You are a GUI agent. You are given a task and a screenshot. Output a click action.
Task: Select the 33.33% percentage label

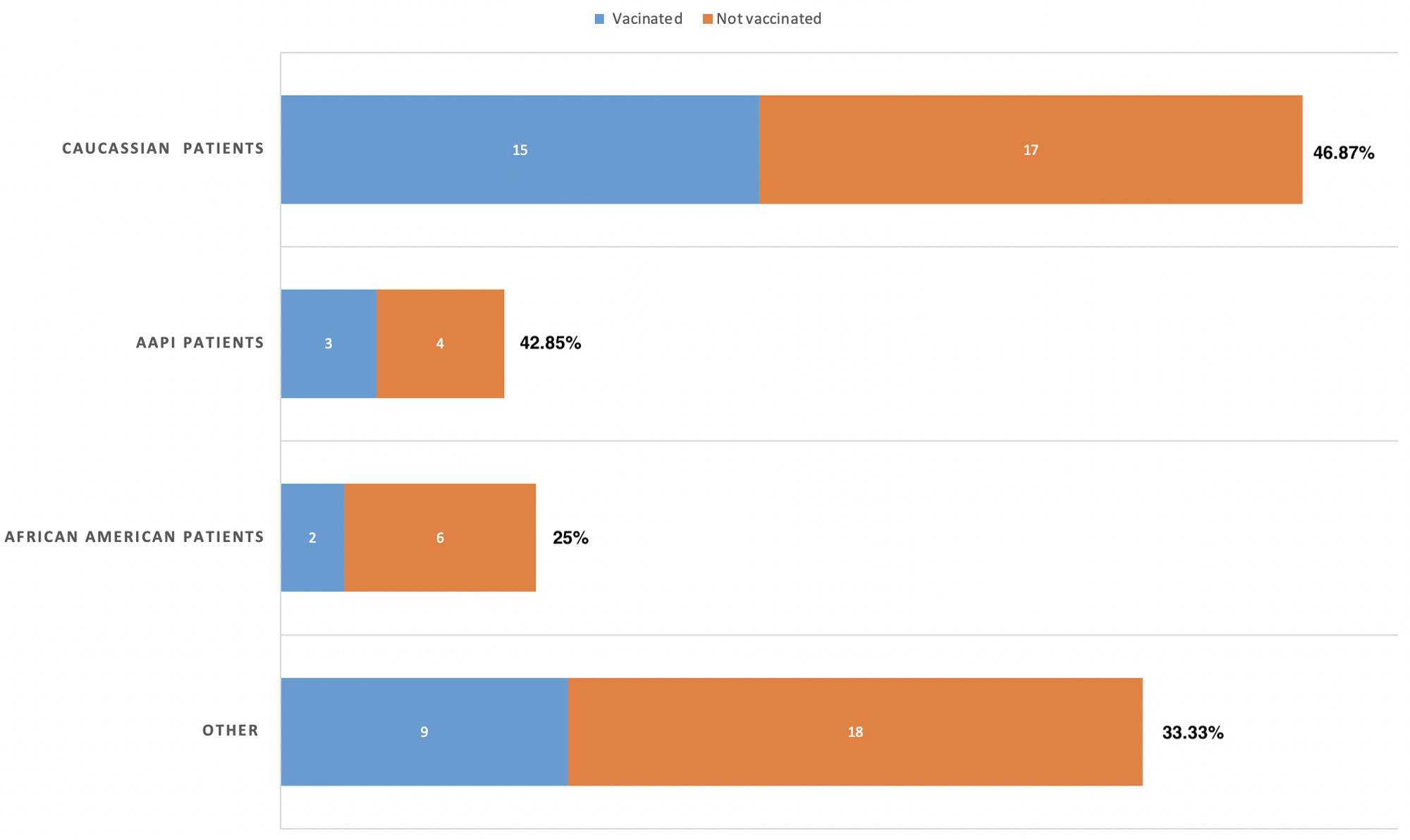[x=1192, y=733]
